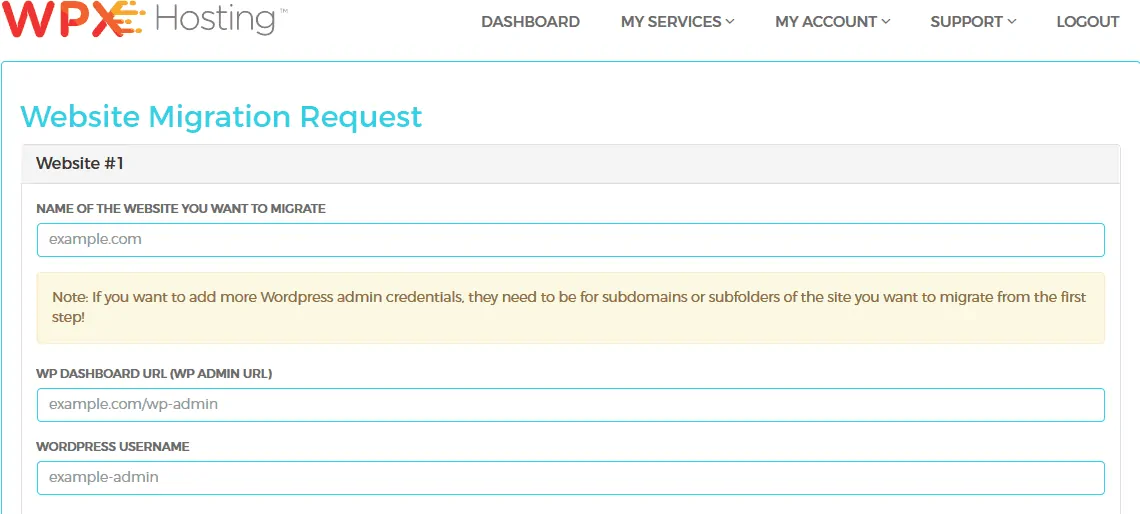
Task: Click the My Account menu label
Action: point(826,22)
